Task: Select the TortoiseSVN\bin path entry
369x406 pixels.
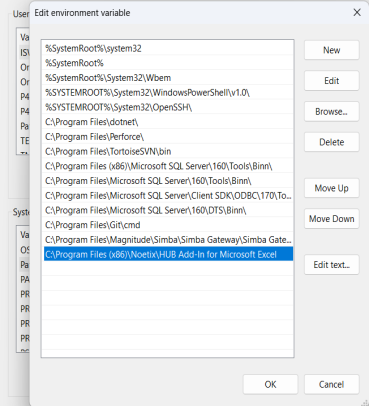Action: 168,151
